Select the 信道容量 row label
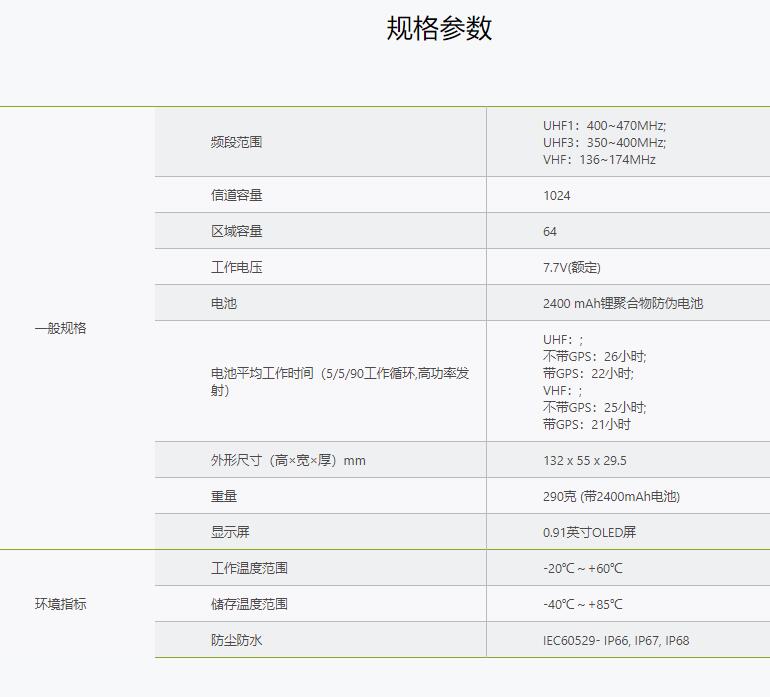This screenshot has width=770, height=697. pos(236,195)
